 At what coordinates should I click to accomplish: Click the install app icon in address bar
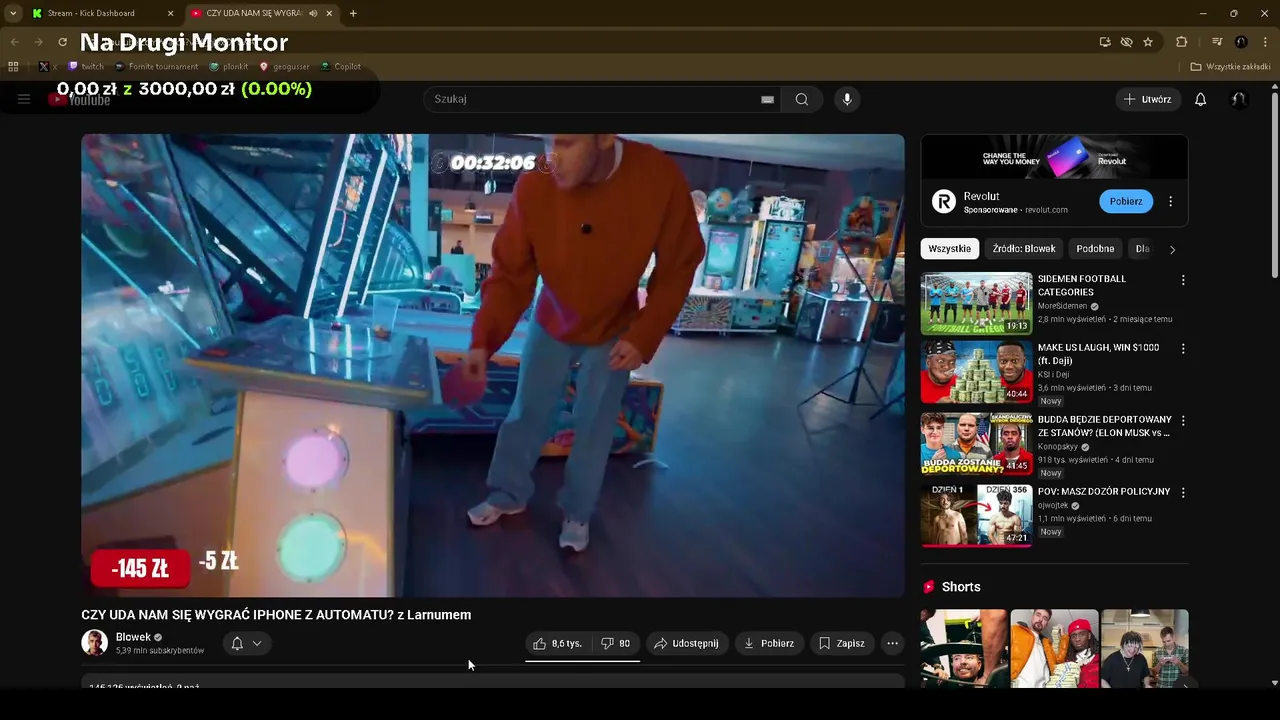[x=1105, y=42]
